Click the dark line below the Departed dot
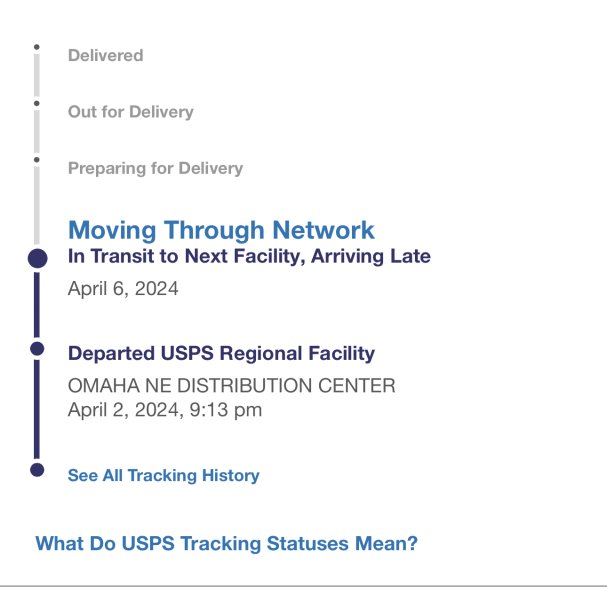This screenshot has width=607, height=600. point(37,408)
